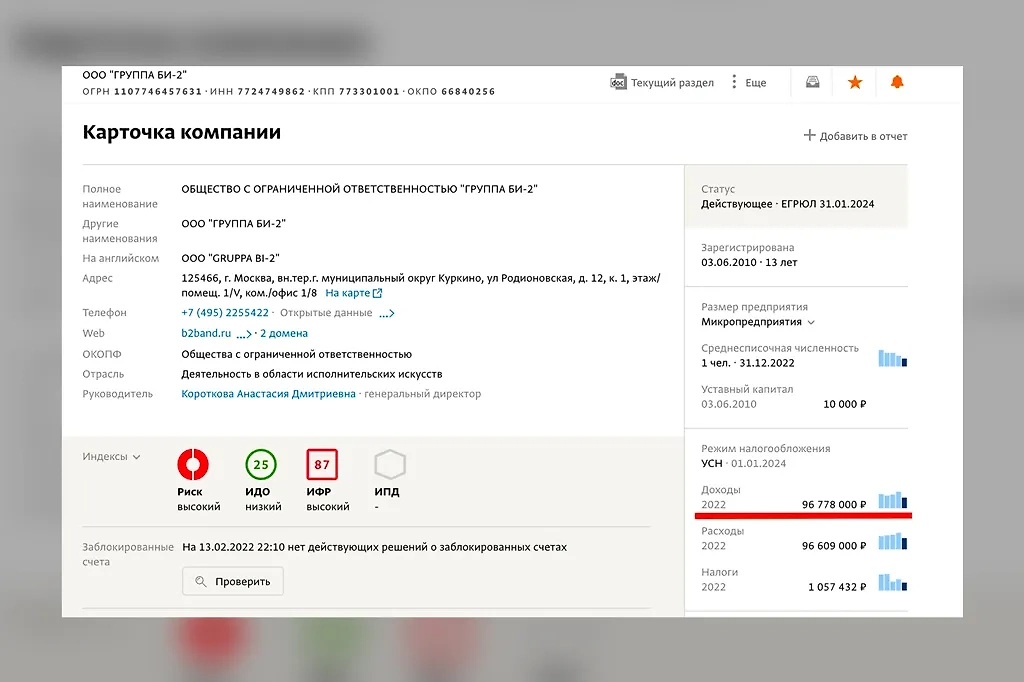The width and height of the screenshot is (1024, 682).
Task: Open the three-dot Еще menu
Action: pyautogui.click(x=748, y=83)
